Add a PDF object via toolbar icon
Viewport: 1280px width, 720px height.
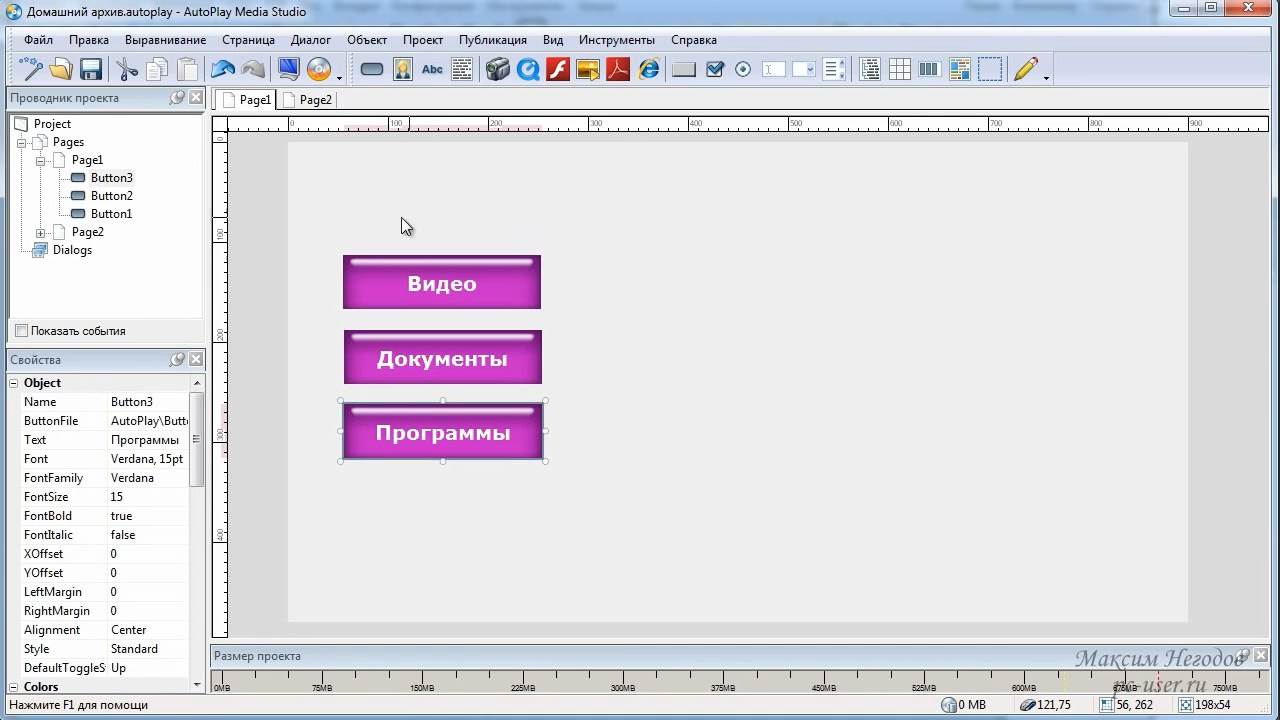pos(618,69)
